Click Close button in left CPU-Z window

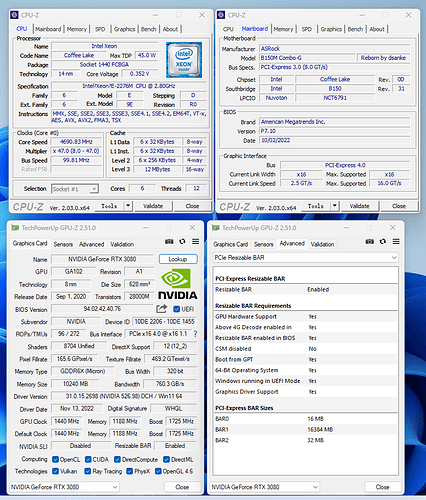click(192, 206)
